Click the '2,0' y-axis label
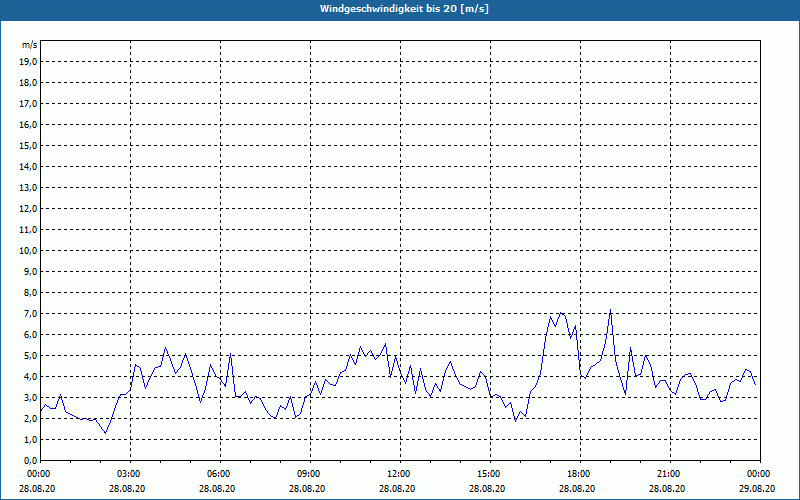This screenshot has width=800, height=500. tap(31, 418)
